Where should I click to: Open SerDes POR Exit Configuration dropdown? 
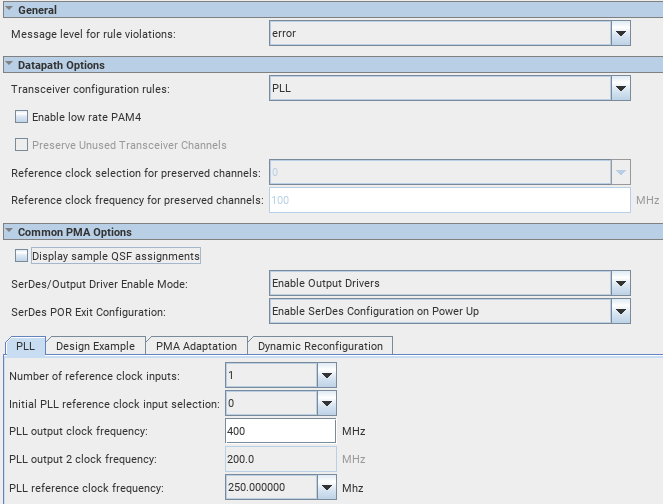click(621, 311)
